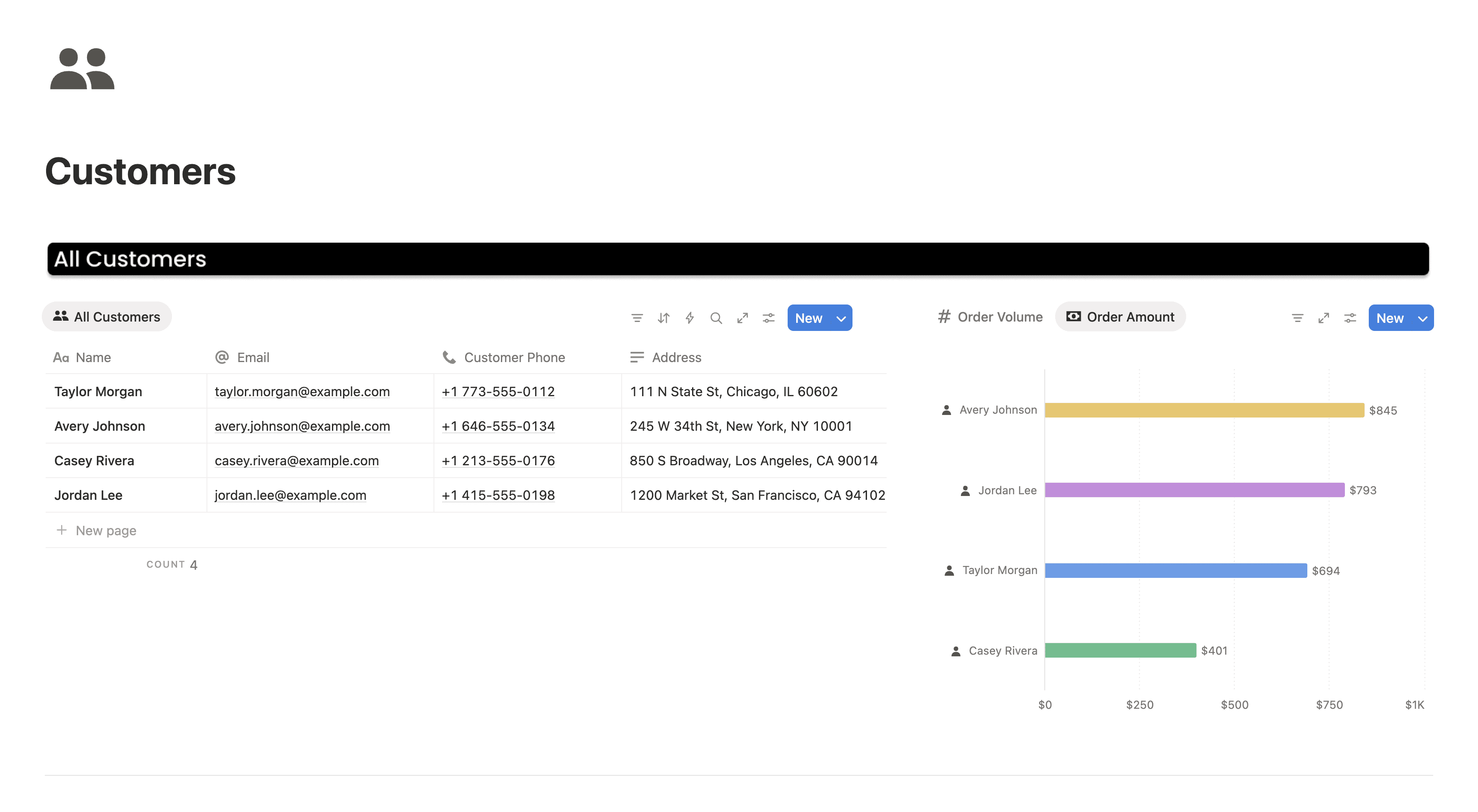Click the table filter icon

(x=637, y=318)
